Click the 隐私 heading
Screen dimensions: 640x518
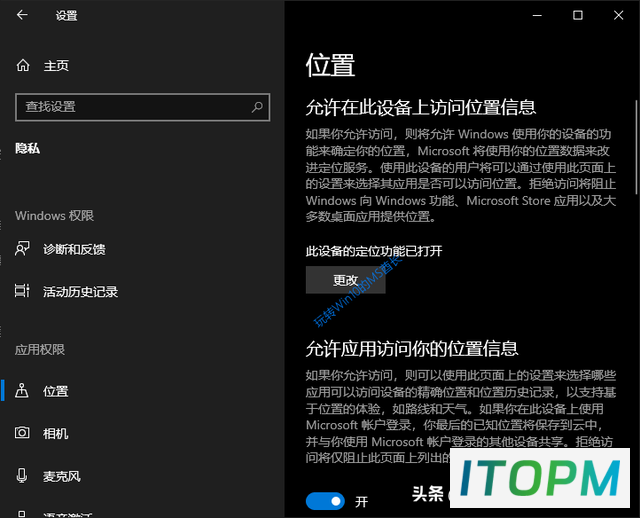pos(27,149)
